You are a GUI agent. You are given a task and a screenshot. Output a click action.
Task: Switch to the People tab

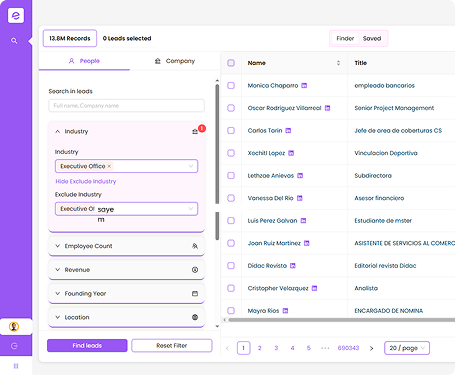coord(84,61)
